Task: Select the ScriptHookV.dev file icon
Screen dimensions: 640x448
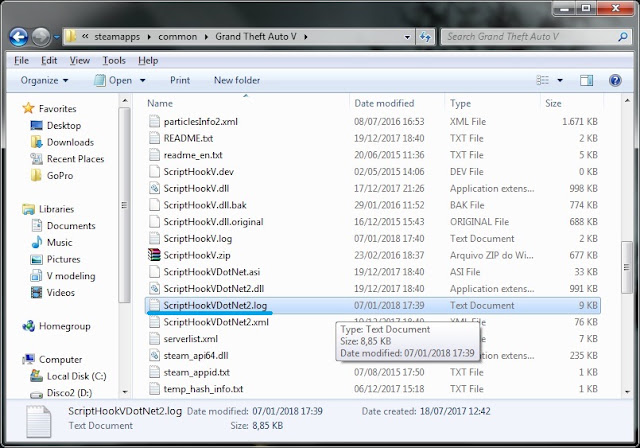Action: point(154,172)
